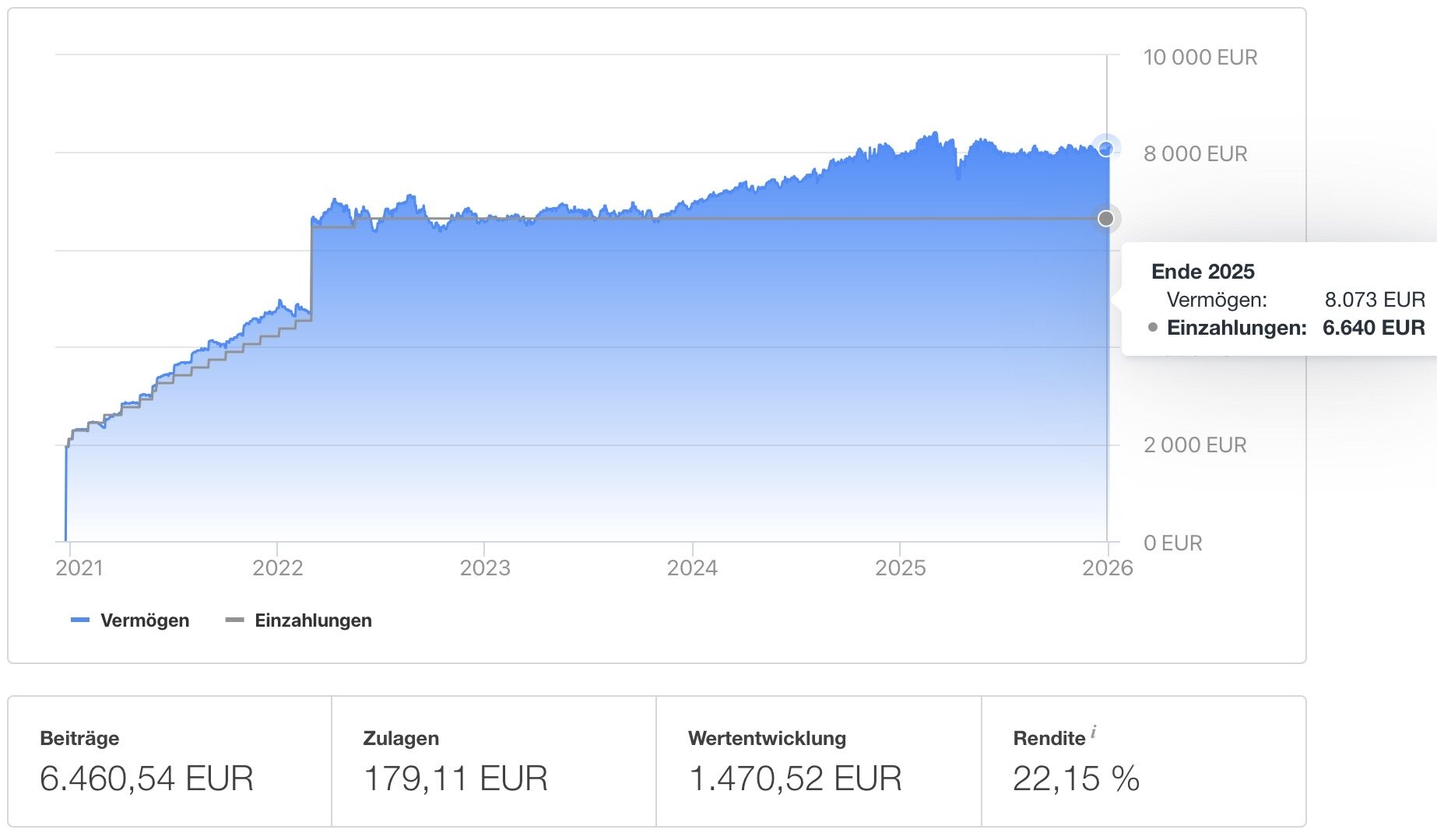Screen dimensions: 1437x840
Task: Click the 2025 label on the time axis
Action: tap(900, 568)
